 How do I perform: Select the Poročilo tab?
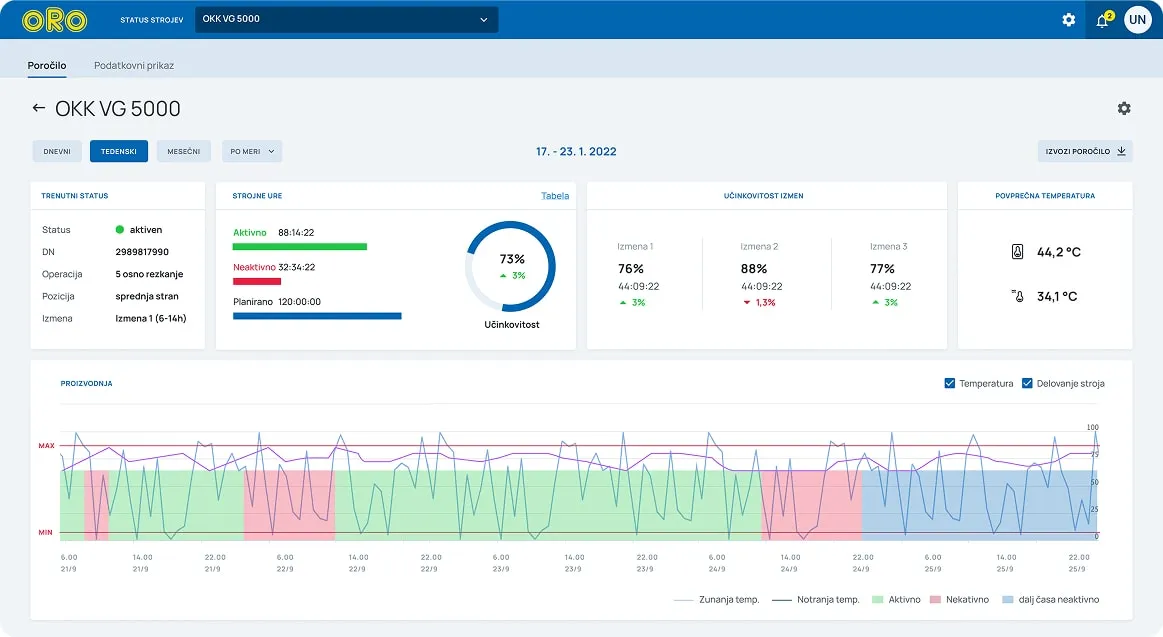pos(47,65)
